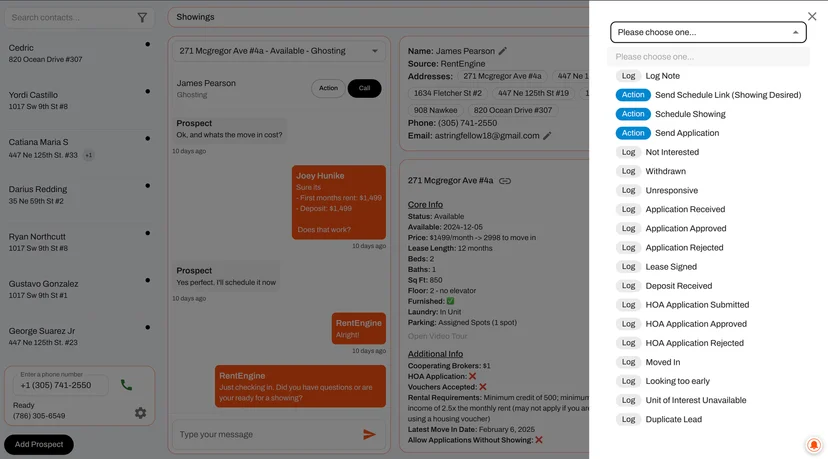828x459 pixels.
Task: Select 'Lease Signed' log option
Action: 708,267
